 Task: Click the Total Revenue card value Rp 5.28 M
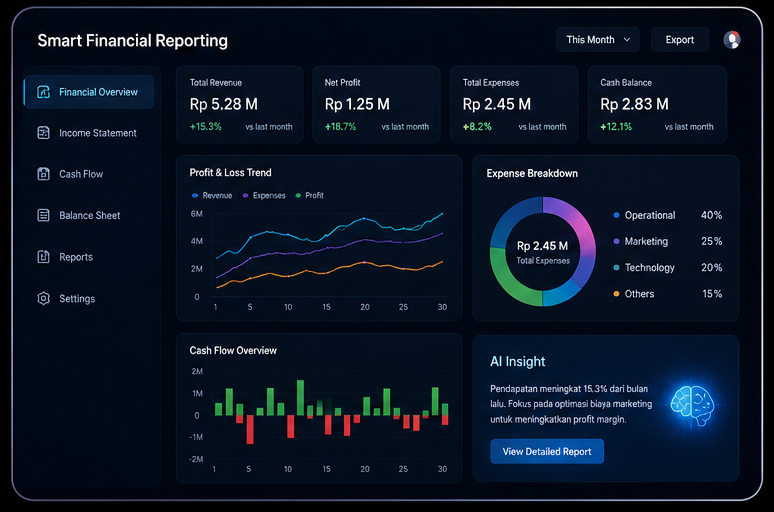[224, 104]
